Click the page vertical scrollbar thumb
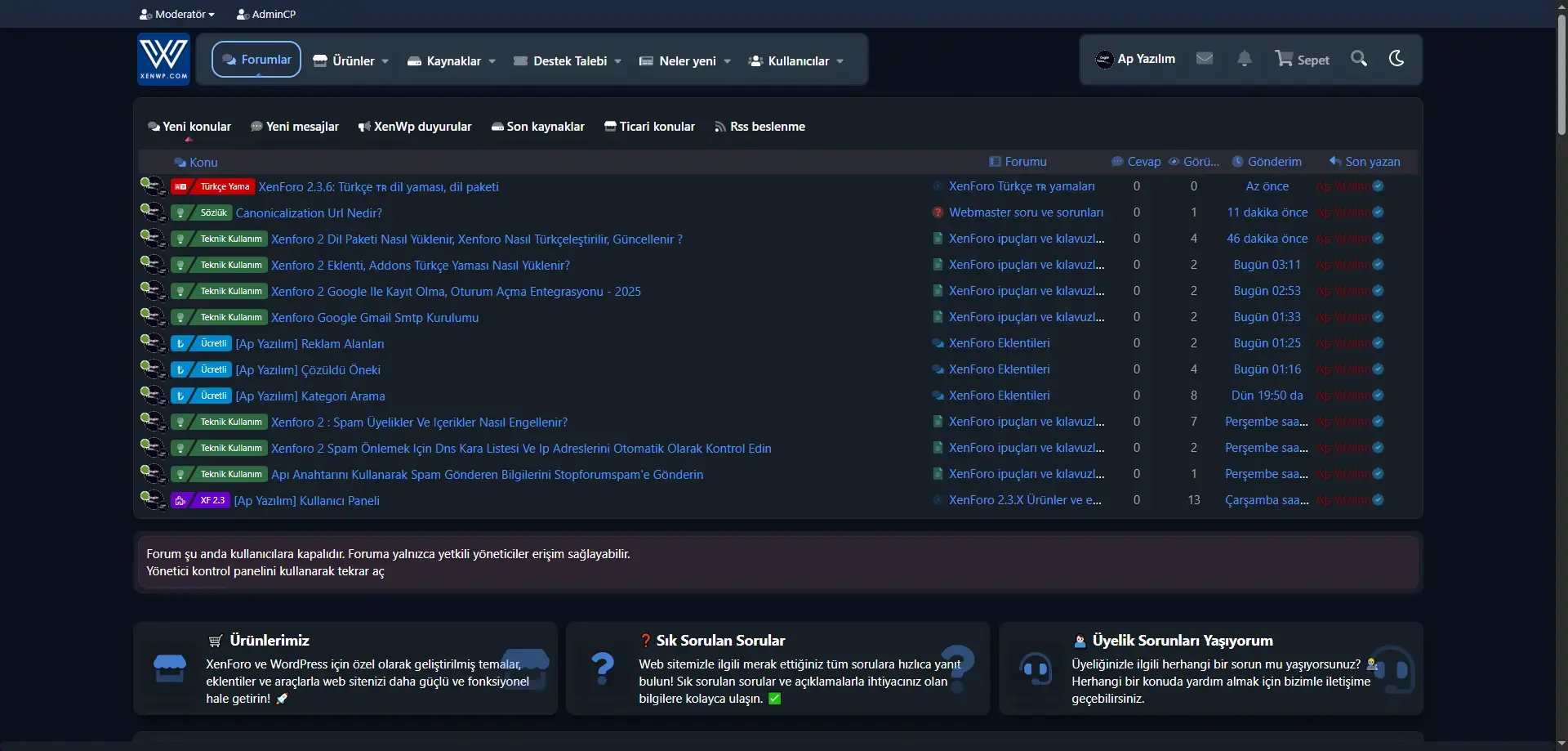 click(x=1561, y=74)
